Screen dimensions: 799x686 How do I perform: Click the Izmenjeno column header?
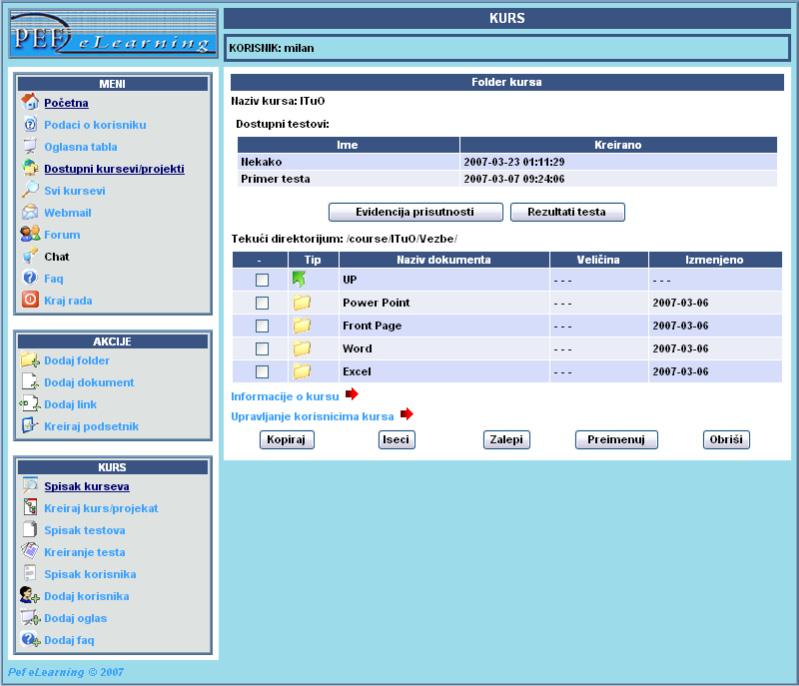[714, 260]
